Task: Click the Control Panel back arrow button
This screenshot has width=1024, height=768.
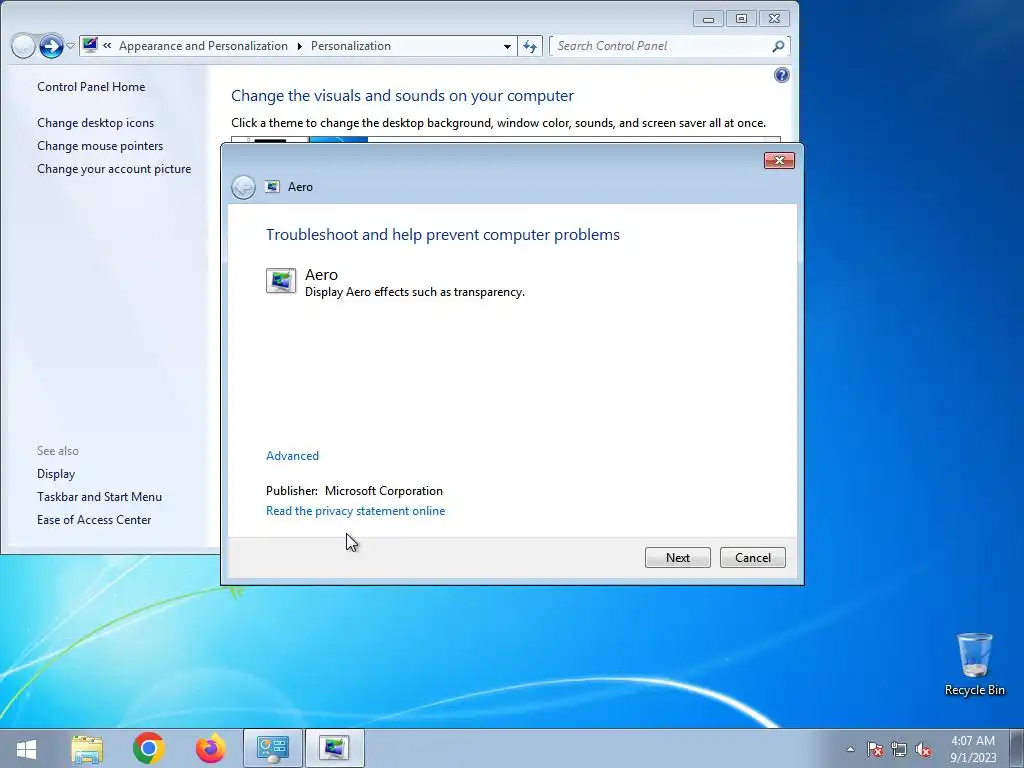Action: 23,46
